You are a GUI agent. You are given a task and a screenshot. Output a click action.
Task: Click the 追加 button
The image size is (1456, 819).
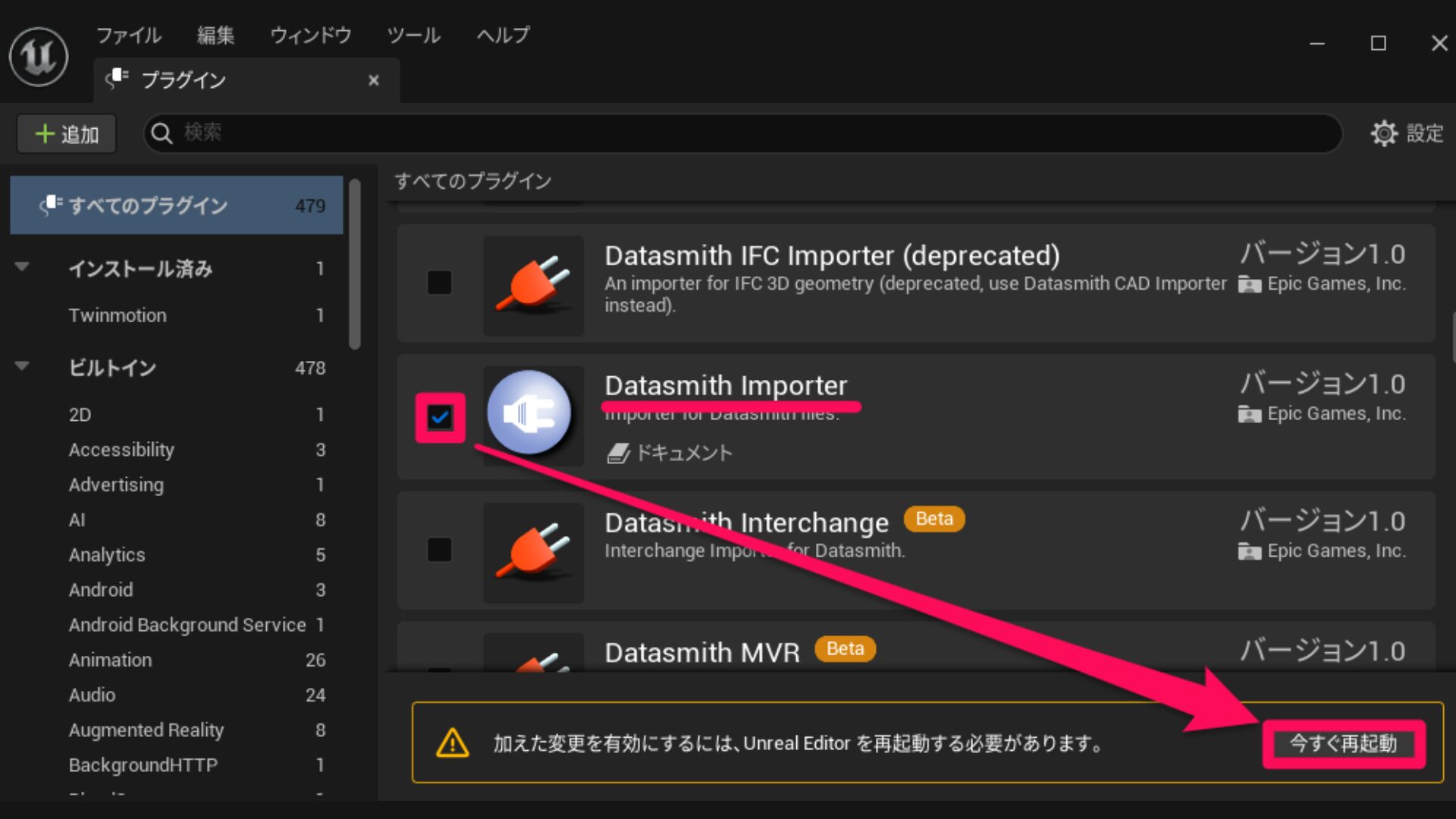click(67, 134)
